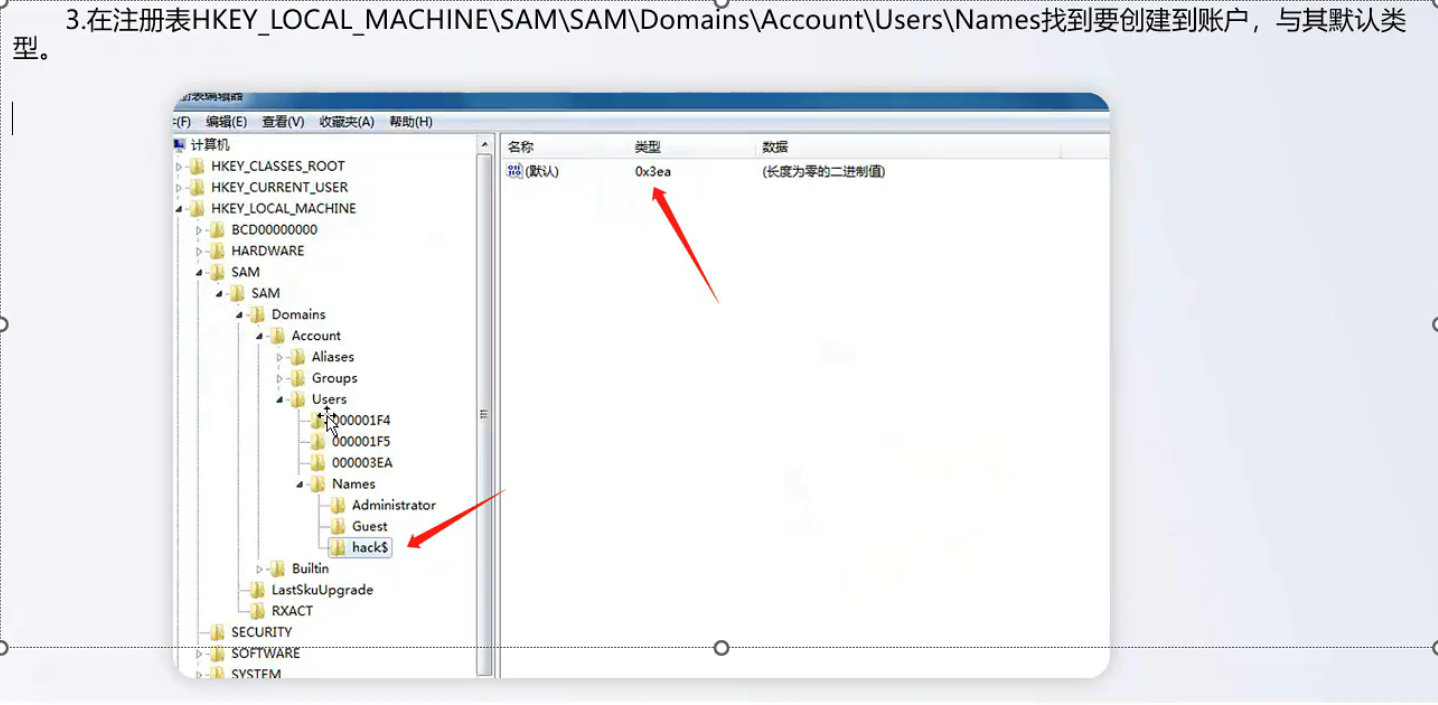Image resolution: width=1438 pixels, height=705 pixels.
Task: Click the 000003EA folder icon
Action: [x=318, y=462]
